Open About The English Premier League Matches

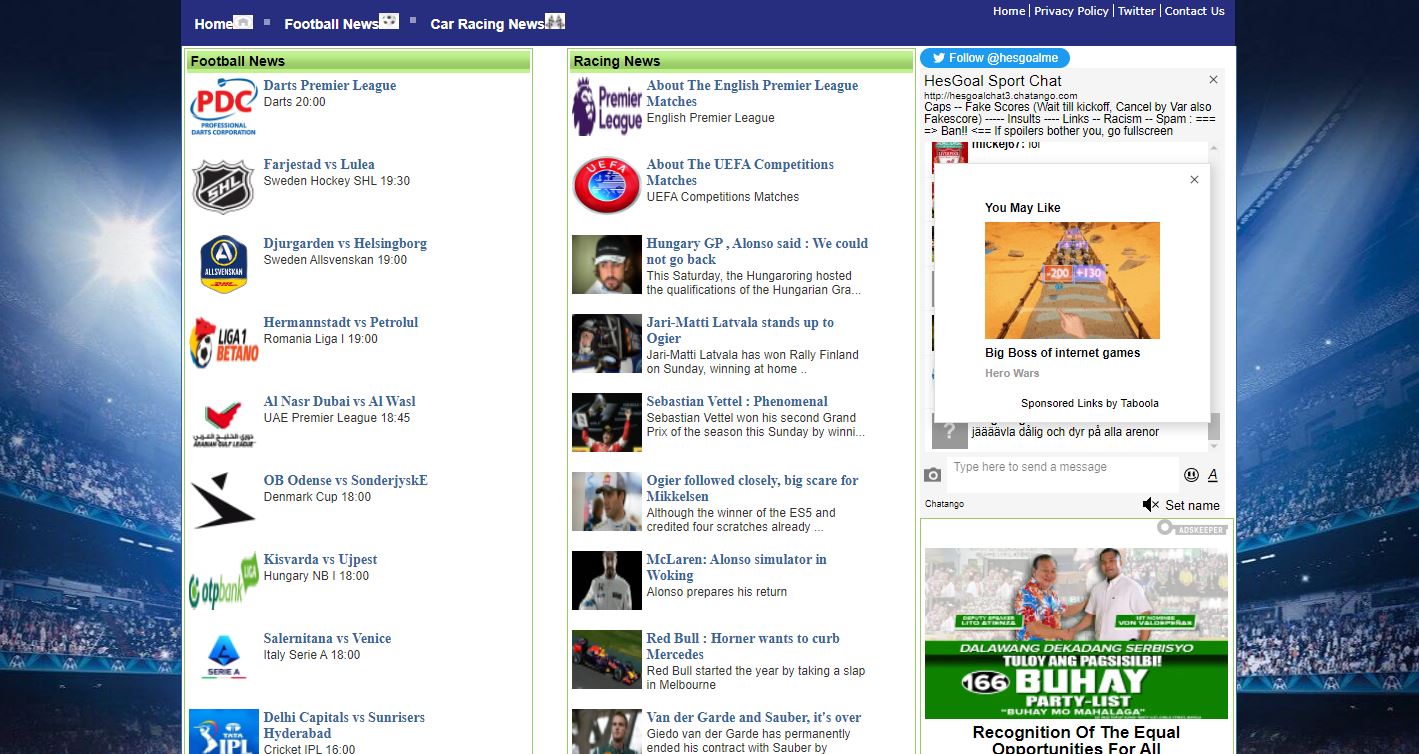(752, 94)
